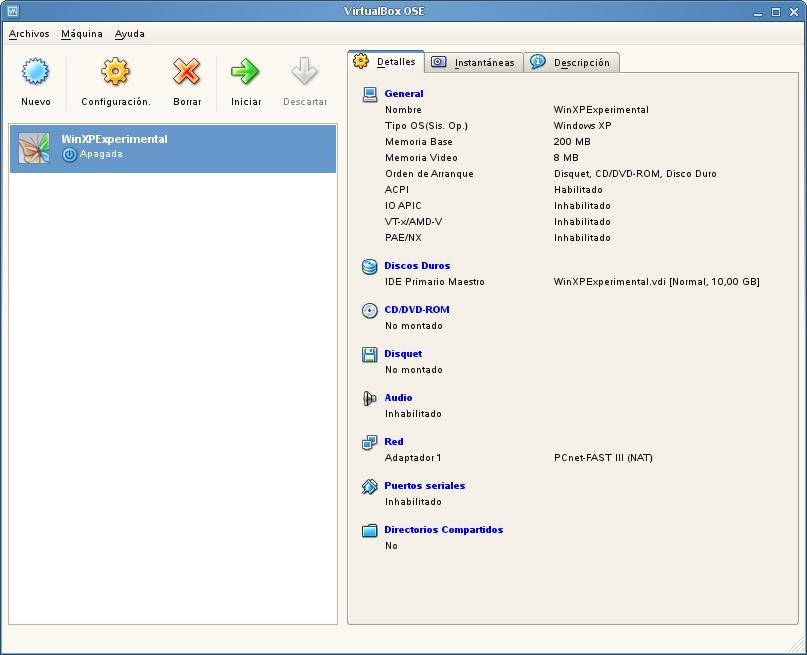The width and height of the screenshot is (807, 655).
Task: Click the Audio speaker icon
Action: (370, 398)
